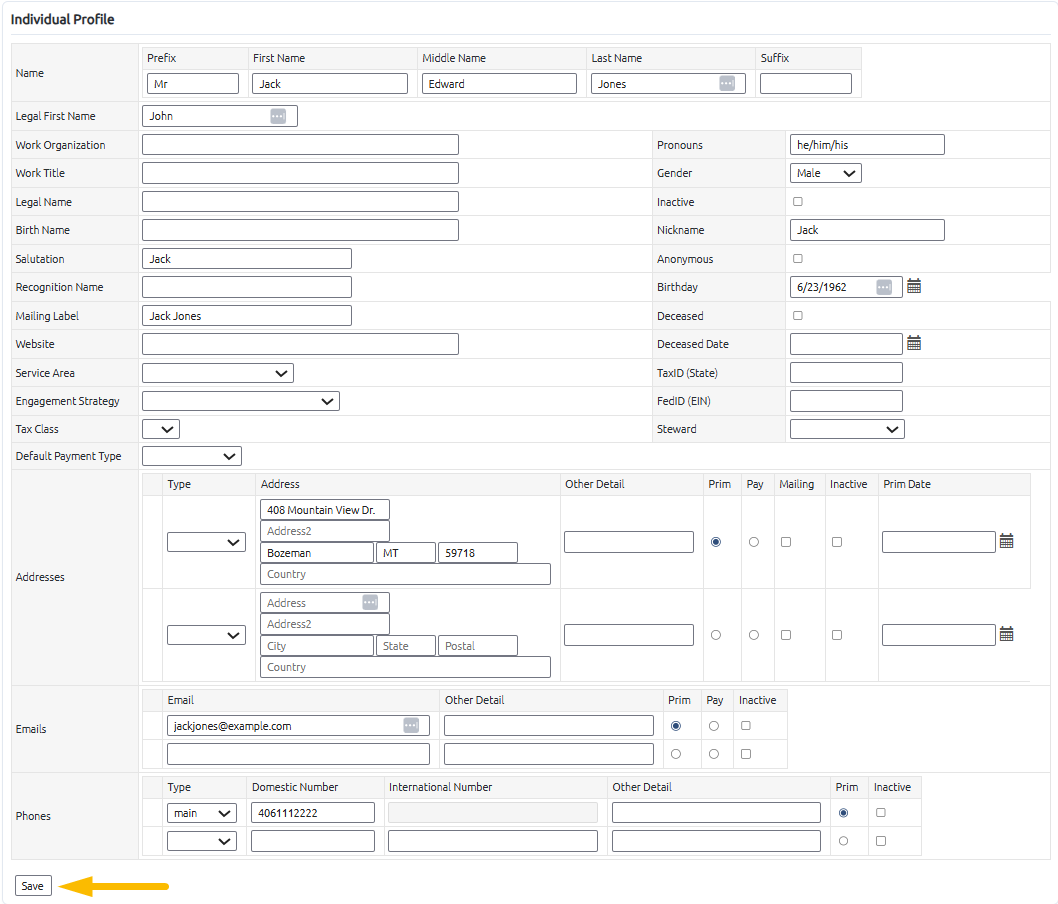The width and height of the screenshot is (1058, 904).
Task: Click the ellipsis icon in jackjones email field
Action: coord(411,725)
